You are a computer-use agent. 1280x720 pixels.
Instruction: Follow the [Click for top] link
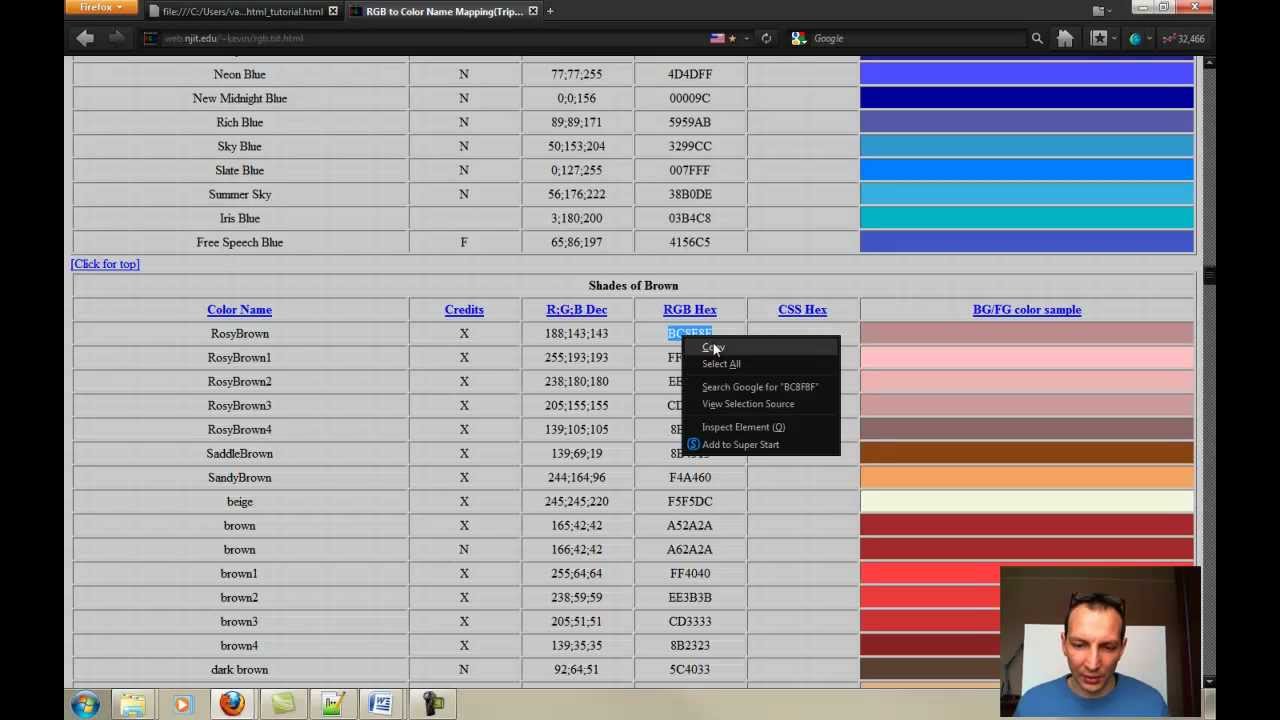pos(105,264)
